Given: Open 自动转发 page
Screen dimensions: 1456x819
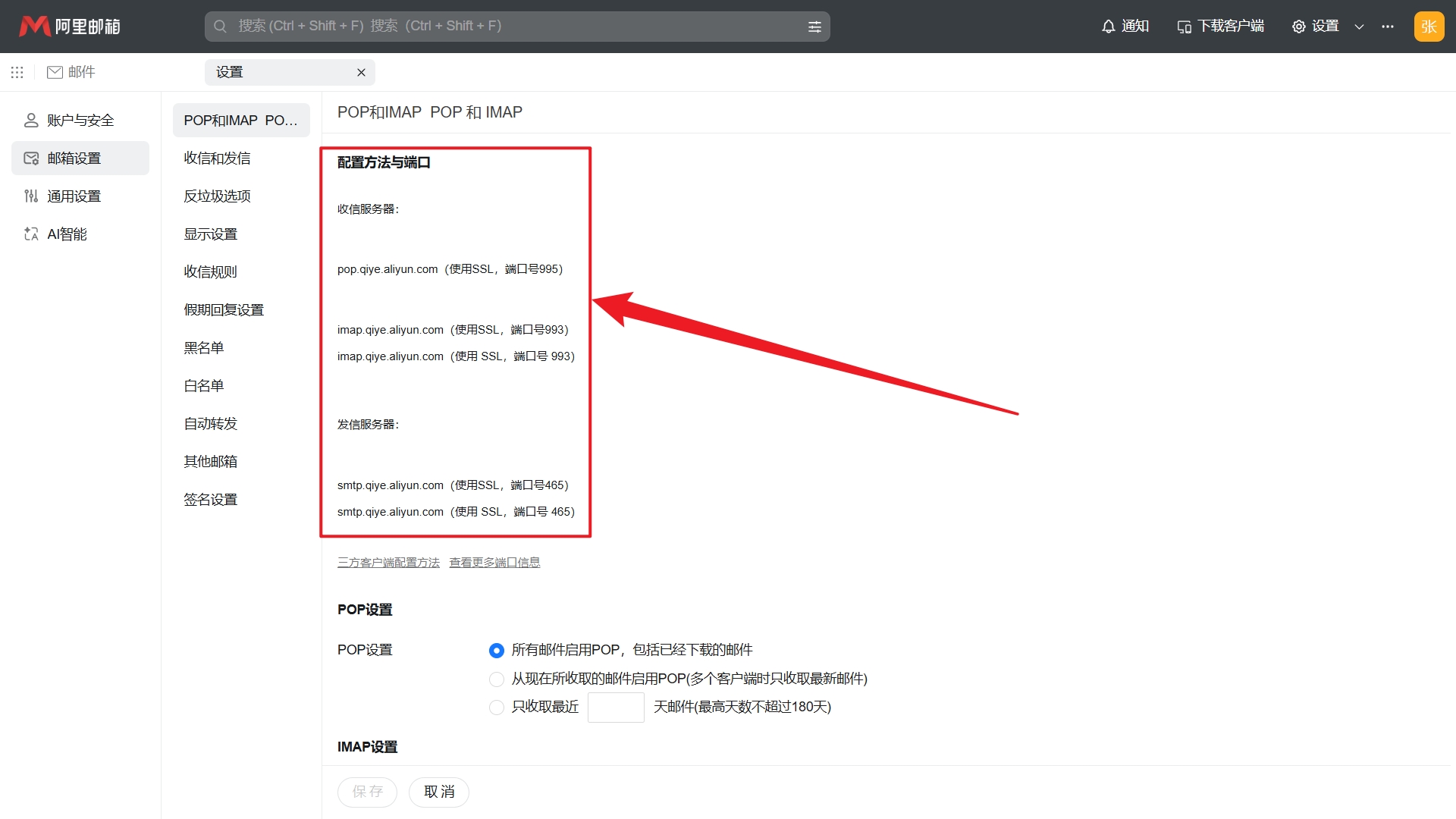Looking at the screenshot, I should pyautogui.click(x=241, y=423).
